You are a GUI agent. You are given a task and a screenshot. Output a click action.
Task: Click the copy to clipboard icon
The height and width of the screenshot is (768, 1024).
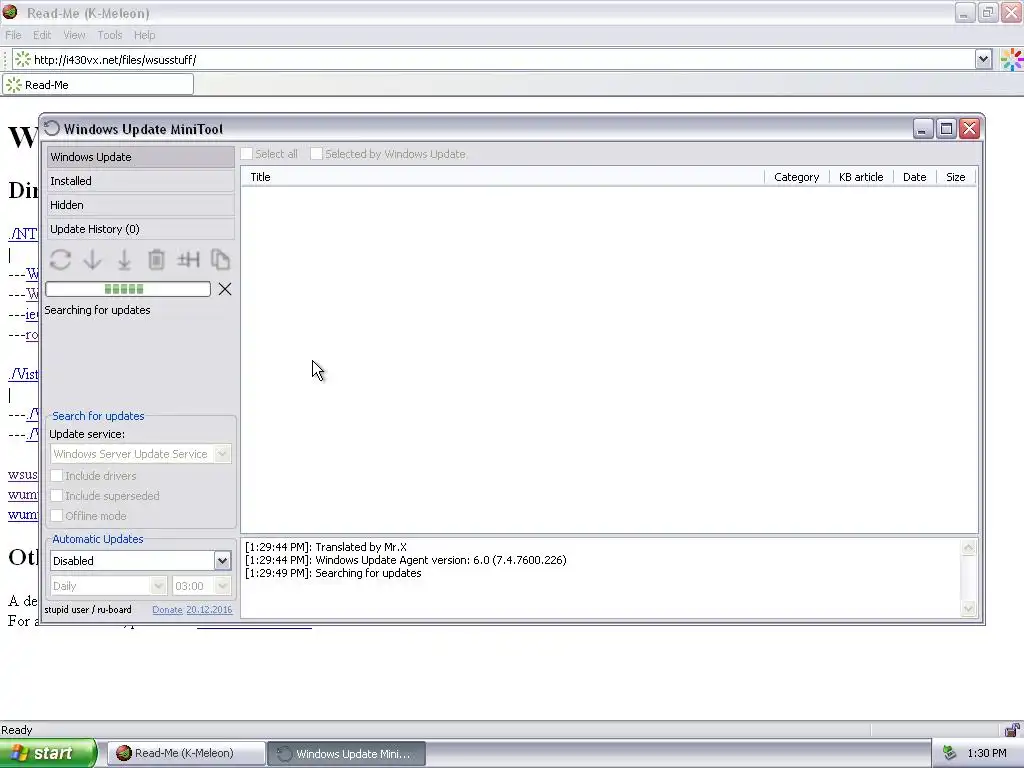(220, 260)
